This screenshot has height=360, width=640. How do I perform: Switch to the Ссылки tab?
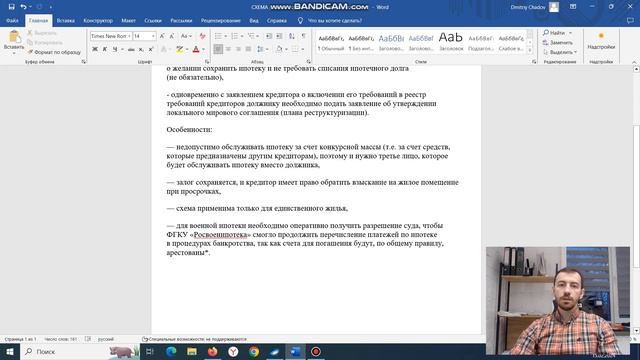[153, 20]
